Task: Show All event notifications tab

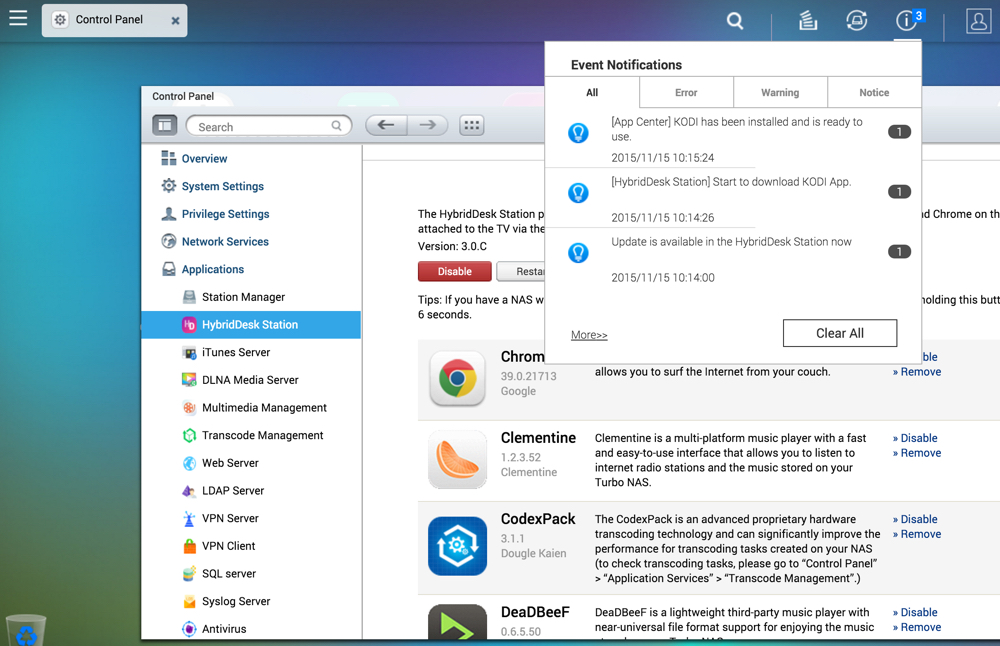Action: 592,92
